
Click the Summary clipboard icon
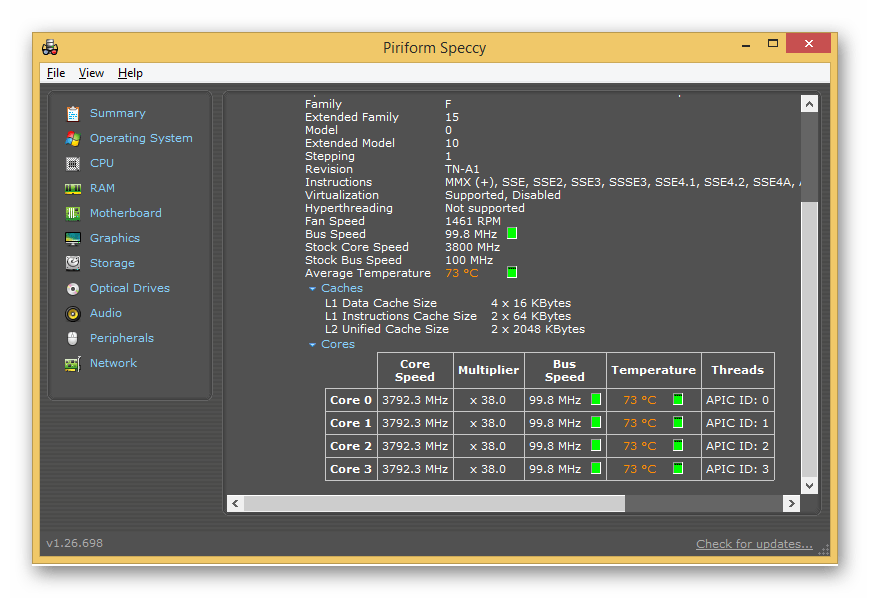pos(73,113)
